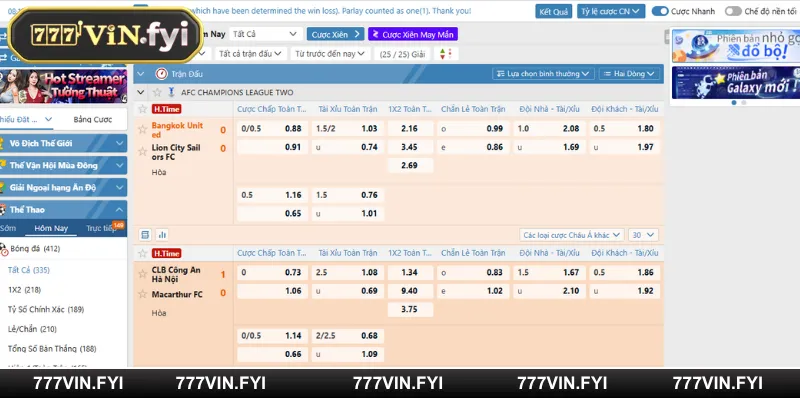Select 1X2 (218) bet type
Viewport: 800px width, 400px height.
click(x=24, y=290)
